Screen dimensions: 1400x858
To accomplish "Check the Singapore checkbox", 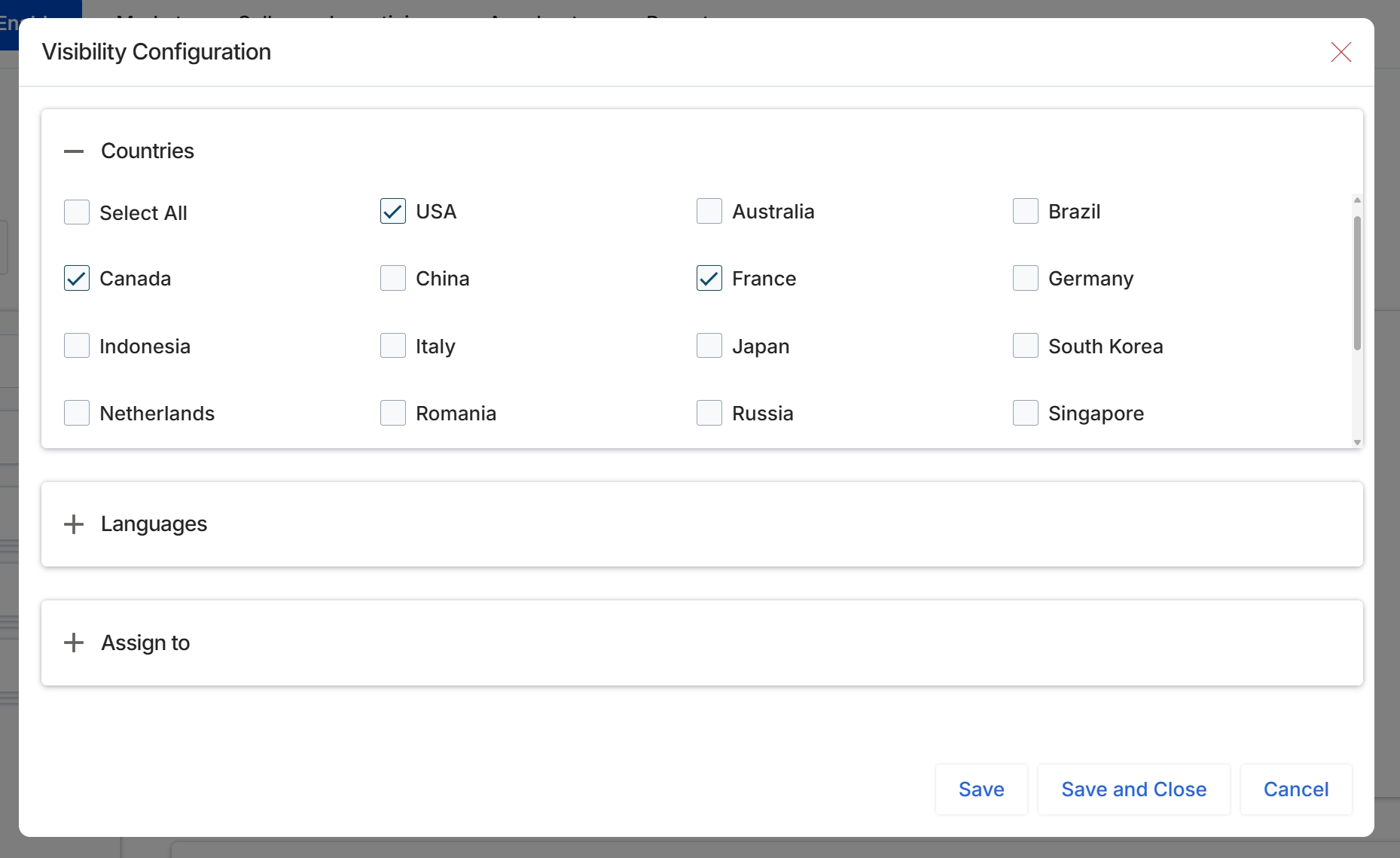I will point(1026,413).
